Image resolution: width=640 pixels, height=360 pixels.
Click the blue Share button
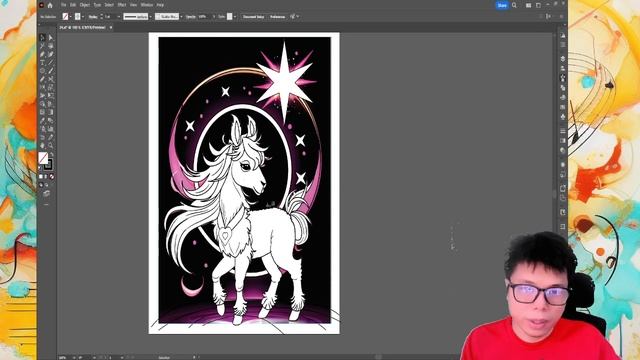[x=502, y=5]
